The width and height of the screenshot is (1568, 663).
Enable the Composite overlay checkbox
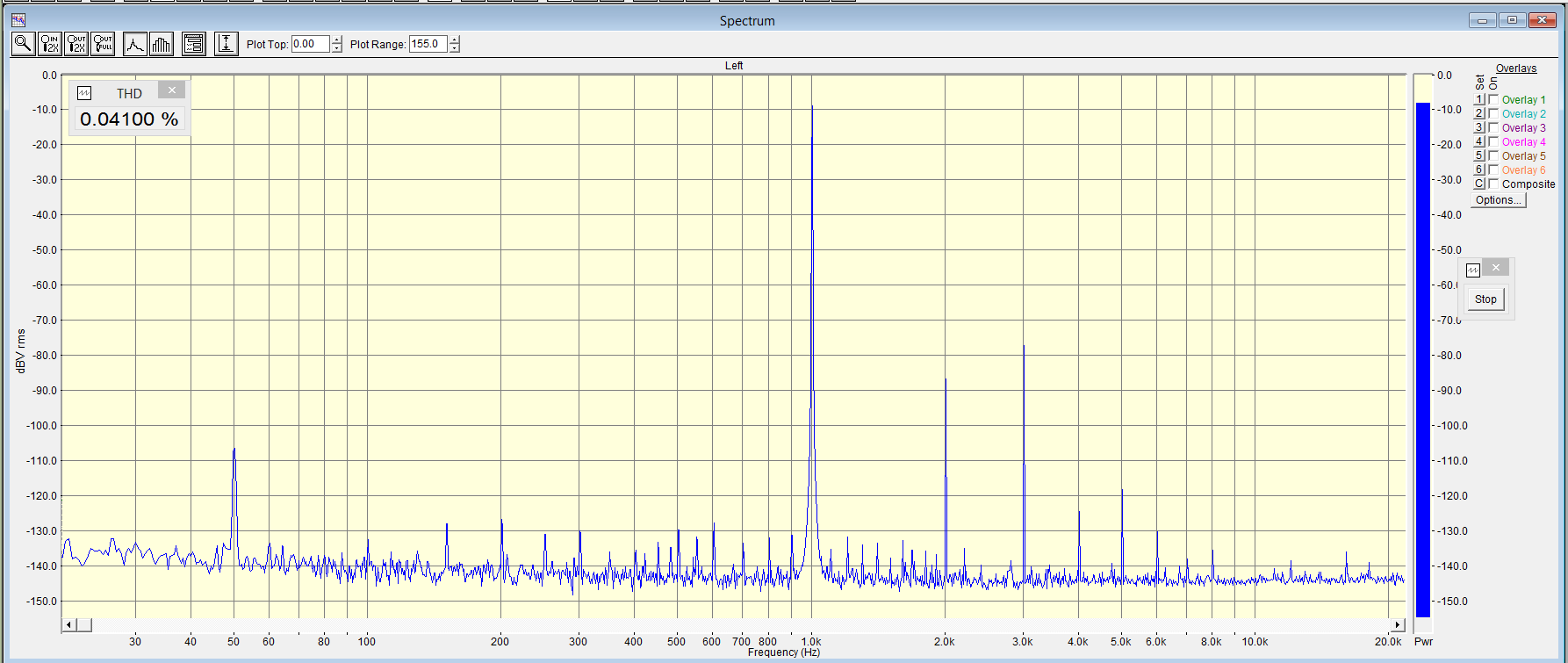[1493, 184]
